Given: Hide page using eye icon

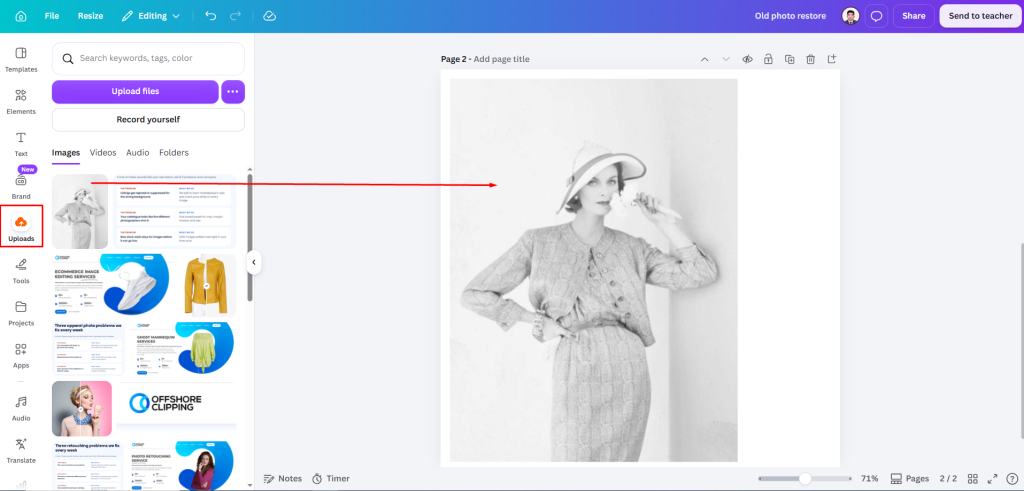Looking at the screenshot, I should 747,59.
